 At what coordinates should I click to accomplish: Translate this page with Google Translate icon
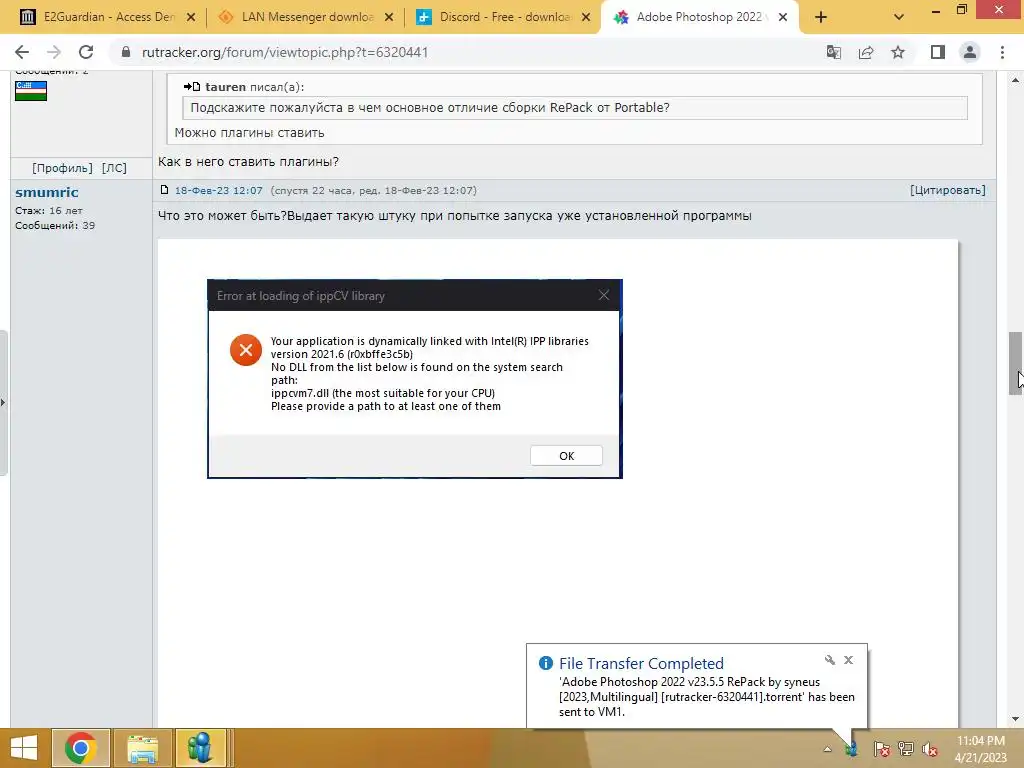pos(833,52)
